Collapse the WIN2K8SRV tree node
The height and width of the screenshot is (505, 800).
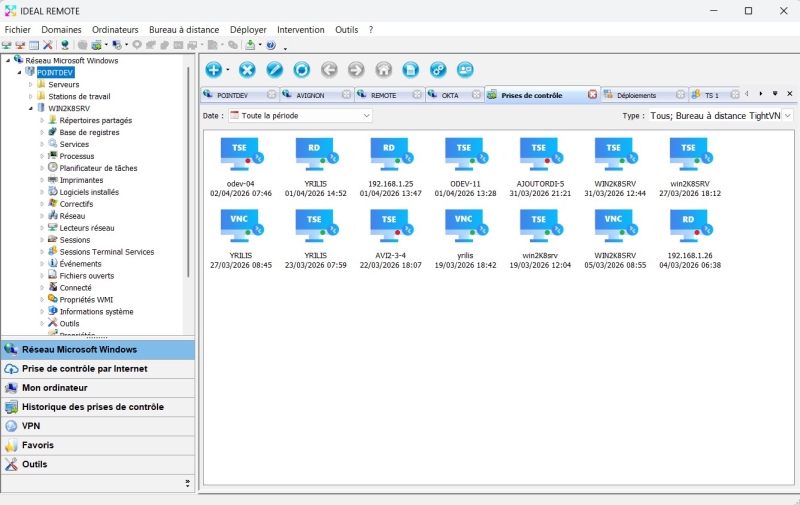point(31,108)
